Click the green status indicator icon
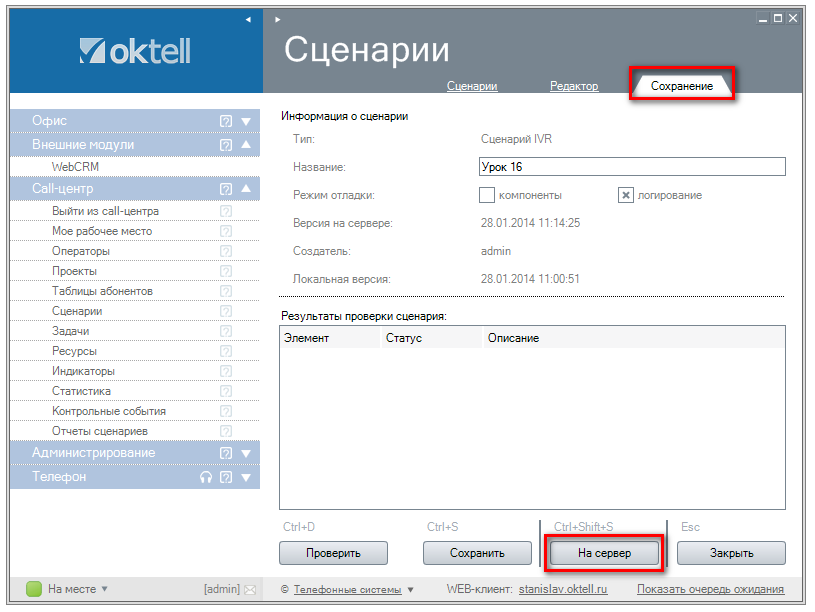This screenshot has width=815, height=612. 34,589
